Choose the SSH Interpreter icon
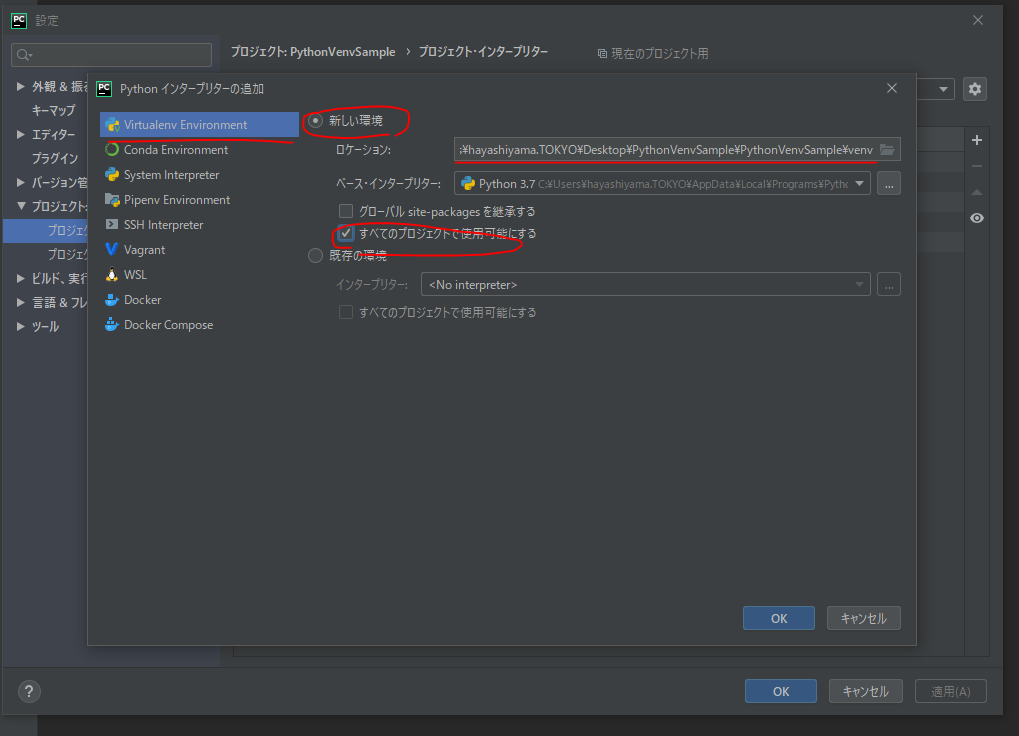The image size is (1019, 736). click(112, 225)
